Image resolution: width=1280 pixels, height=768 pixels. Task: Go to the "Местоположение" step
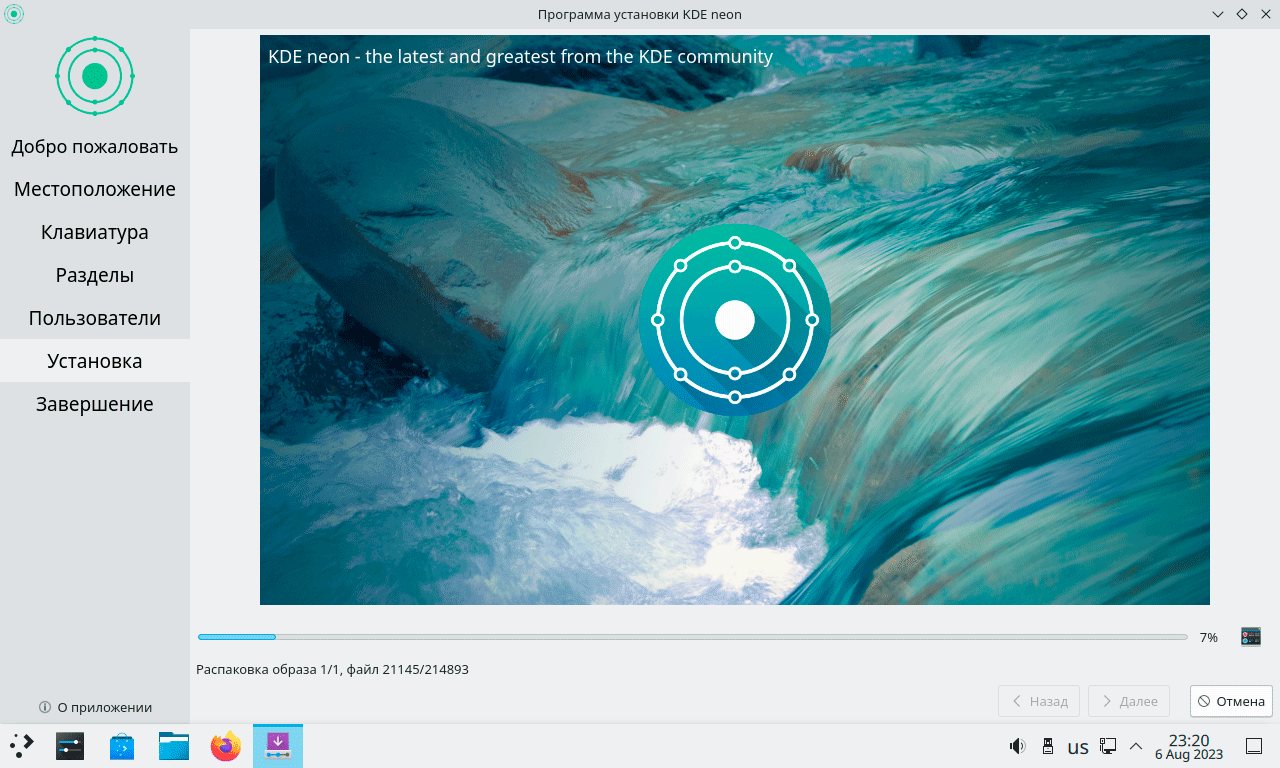pos(95,190)
